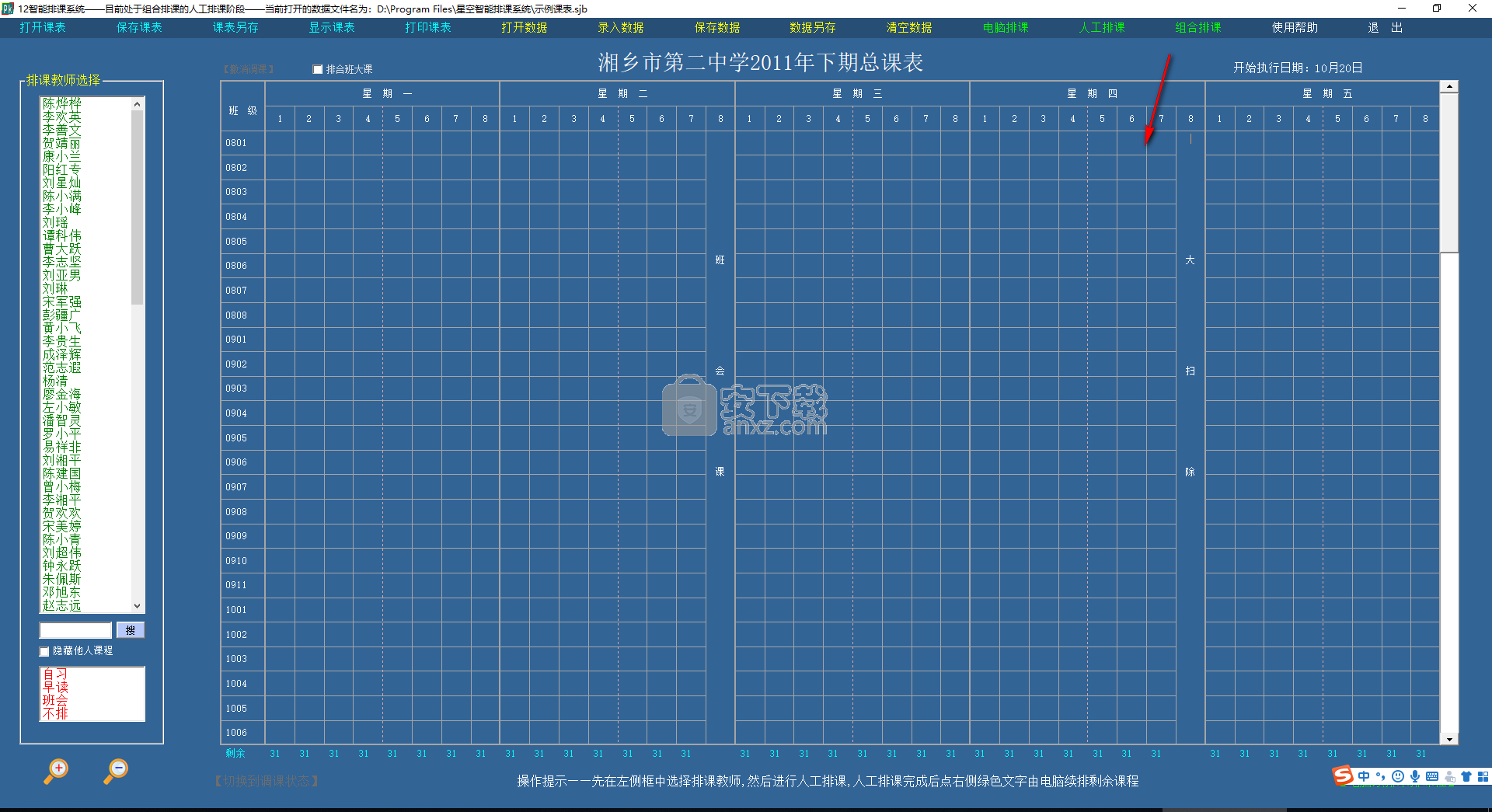Select teacher 谭科伟 in the list
The image size is (1492, 812).
pos(61,235)
